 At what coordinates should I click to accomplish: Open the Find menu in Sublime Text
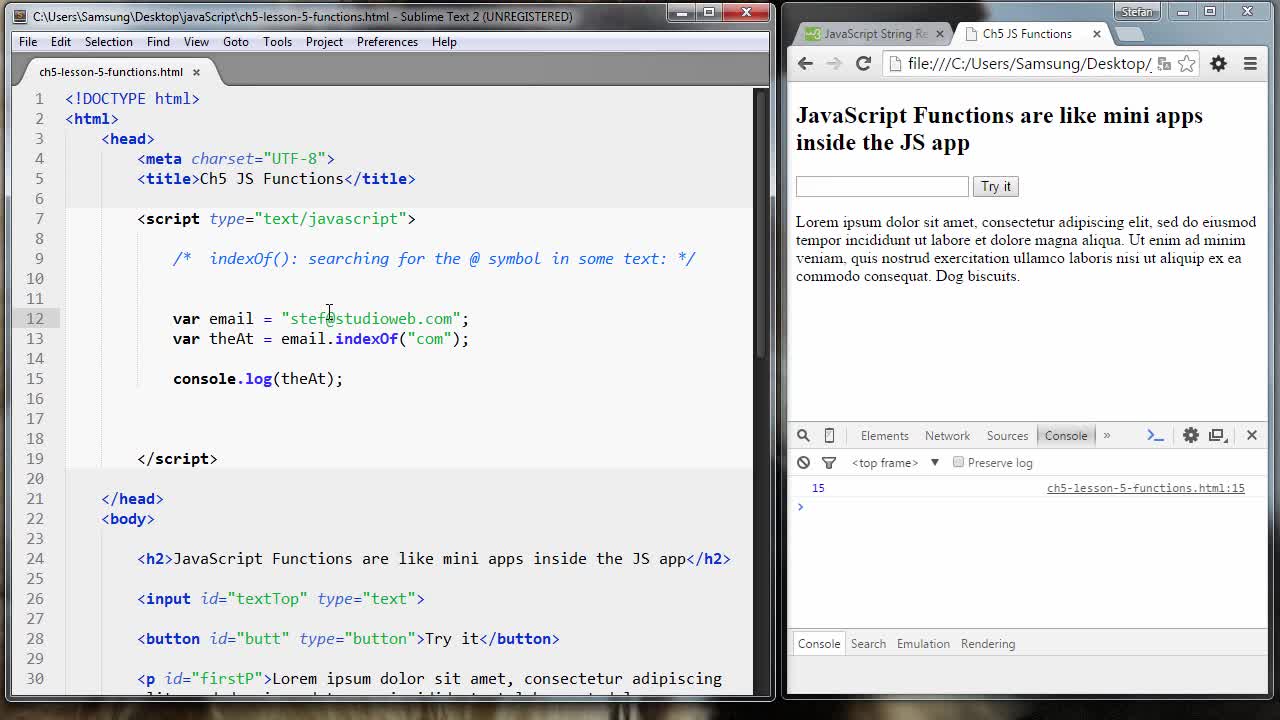click(x=158, y=42)
